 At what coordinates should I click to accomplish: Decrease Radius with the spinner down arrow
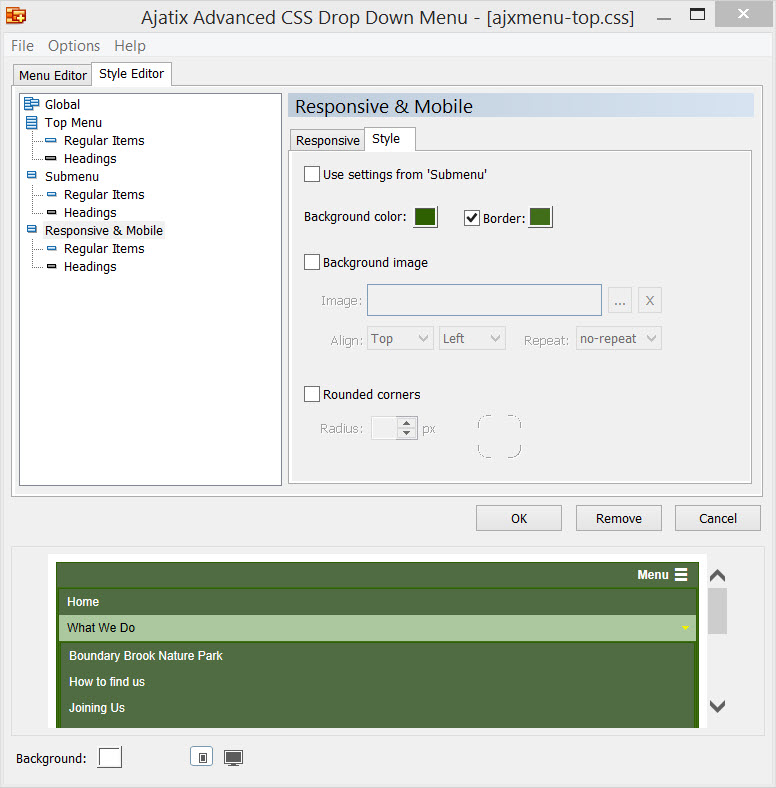(x=407, y=433)
